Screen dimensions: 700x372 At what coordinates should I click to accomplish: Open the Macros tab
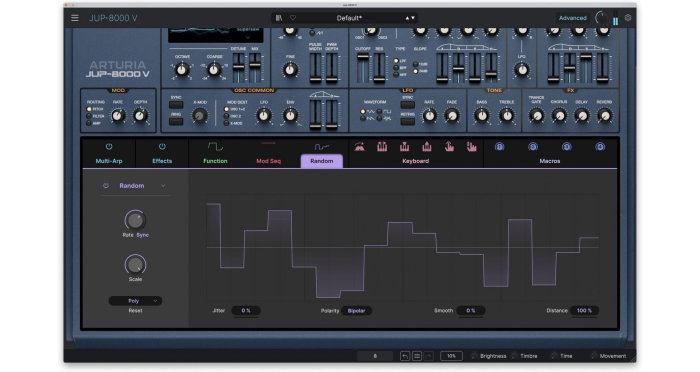click(550, 161)
